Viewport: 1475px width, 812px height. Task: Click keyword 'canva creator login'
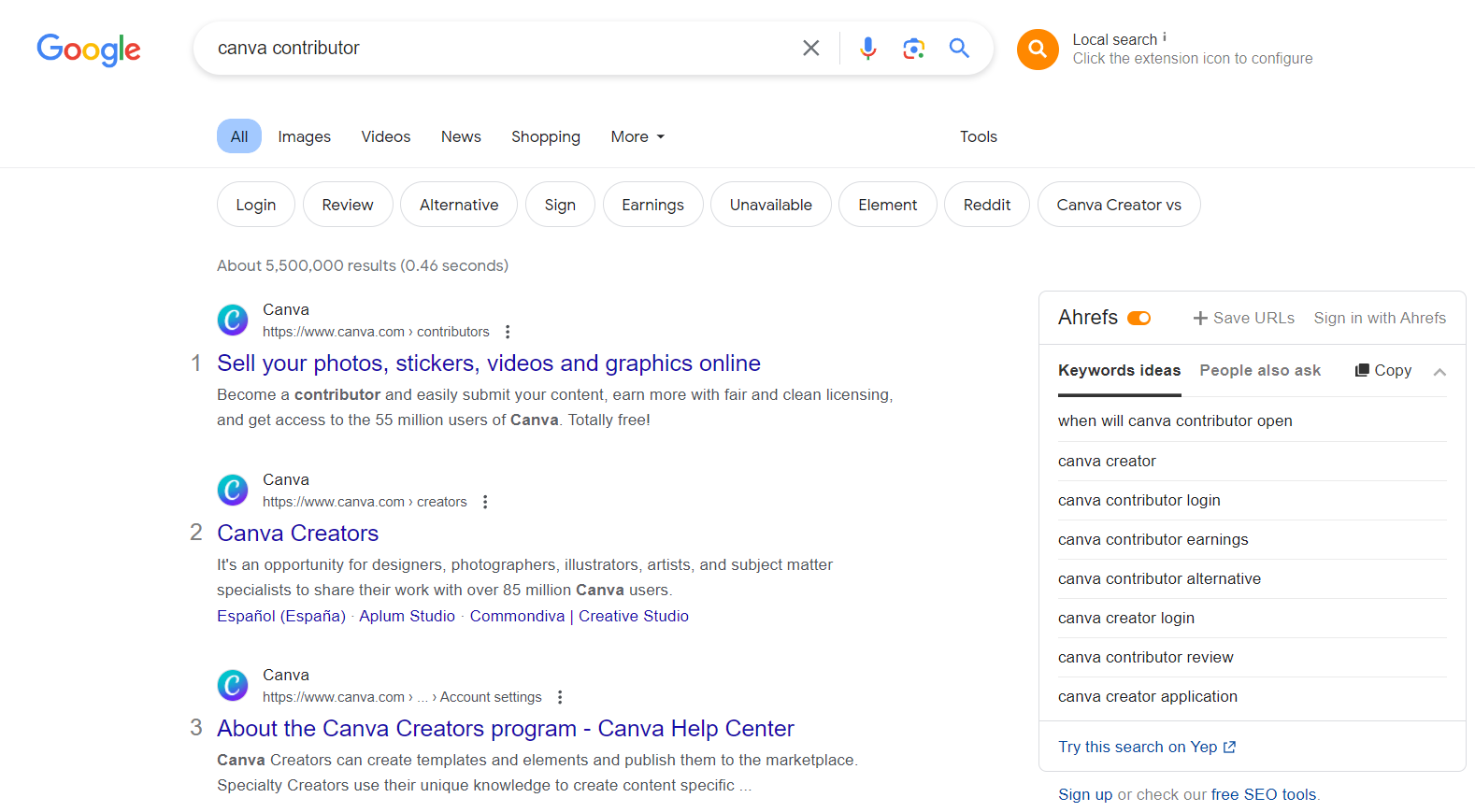click(1126, 618)
